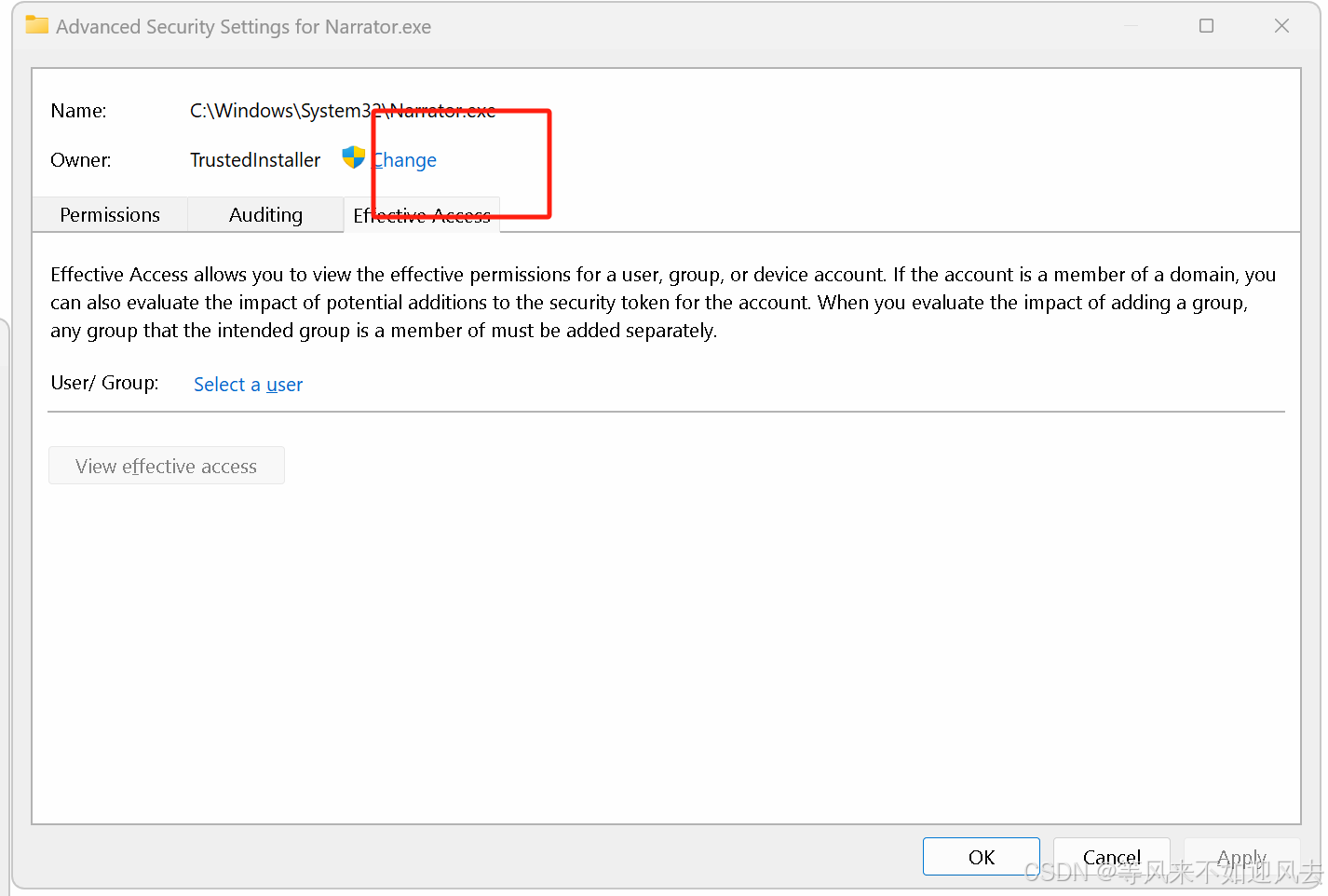Click the Change owner link

click(x=404, y=160)
